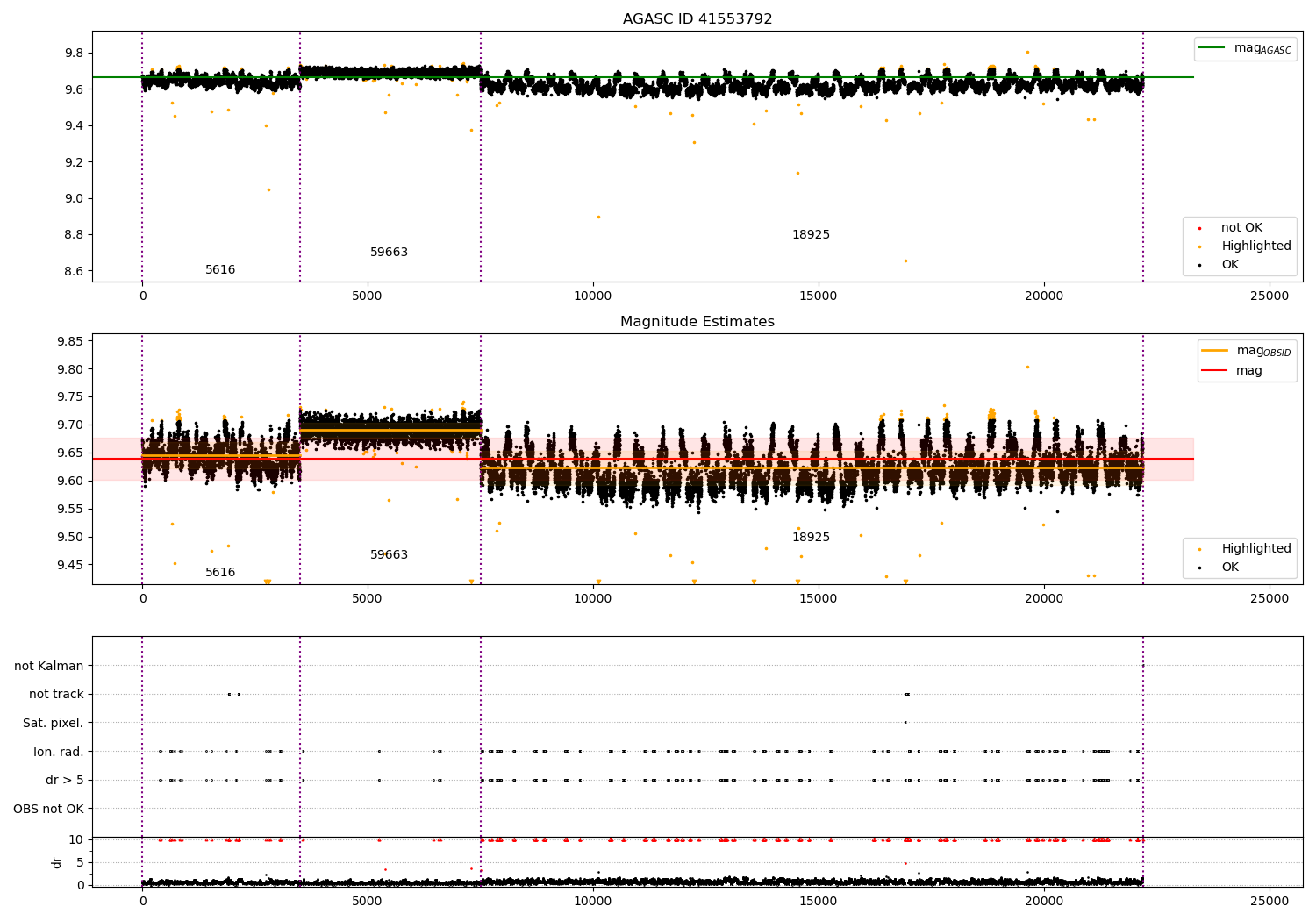Screen dimensions: 1316x921
Task: Click the '9.70' y-tick in the middle plot
Action: pyautogui.click(x=70, y=425)
